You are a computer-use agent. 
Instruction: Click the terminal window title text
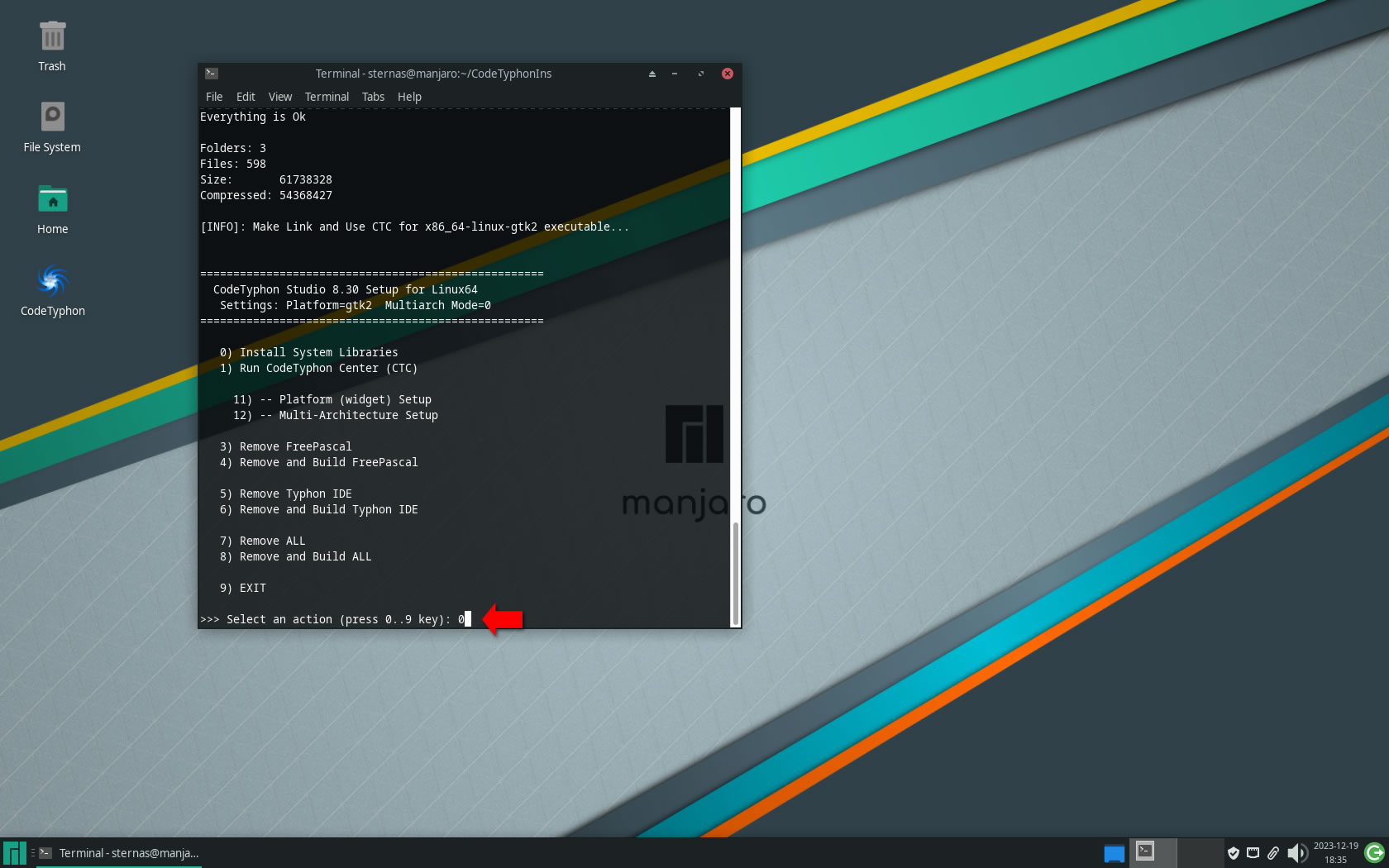(x=433, y=74)
